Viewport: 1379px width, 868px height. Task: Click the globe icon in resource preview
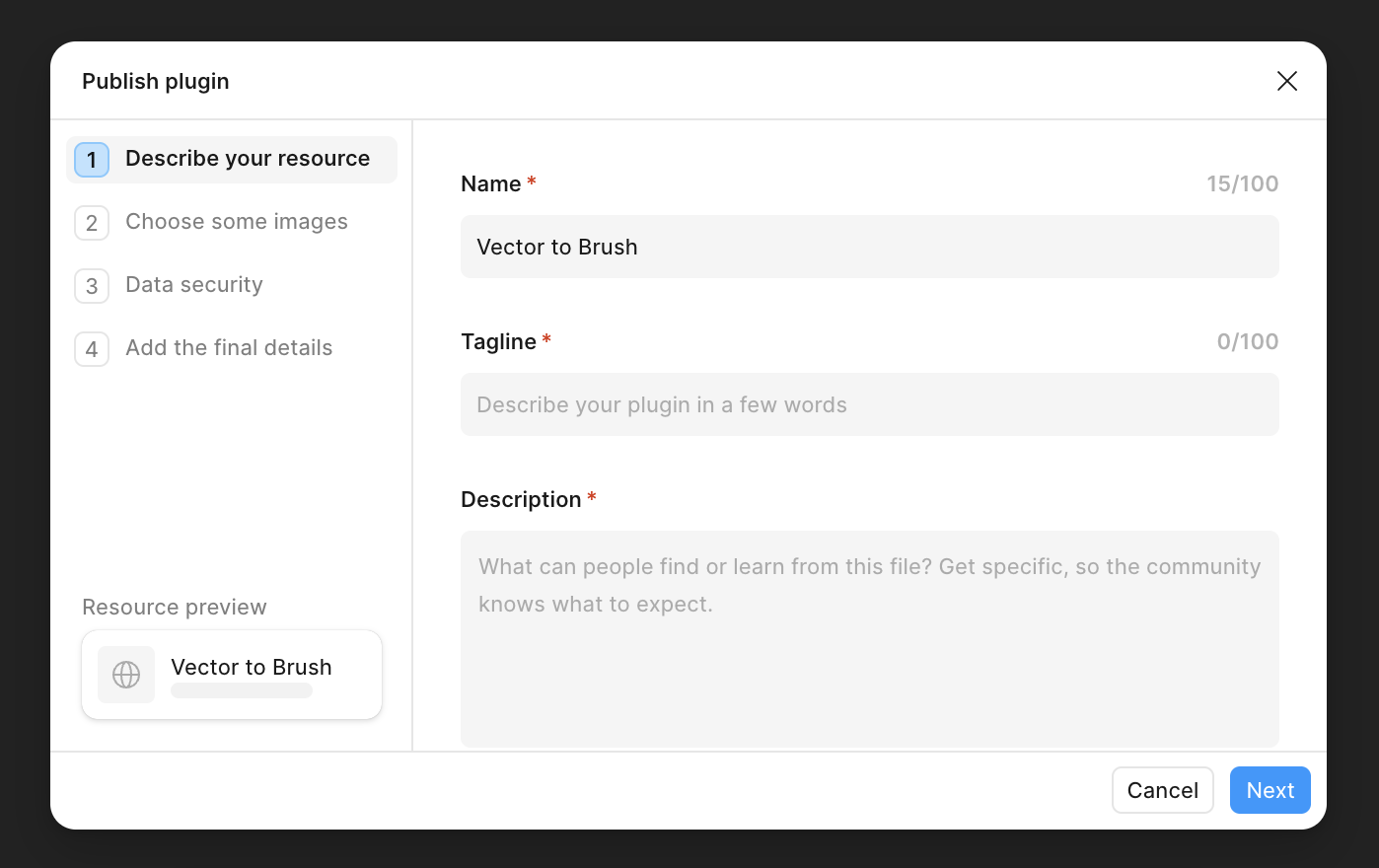[126, 675]
